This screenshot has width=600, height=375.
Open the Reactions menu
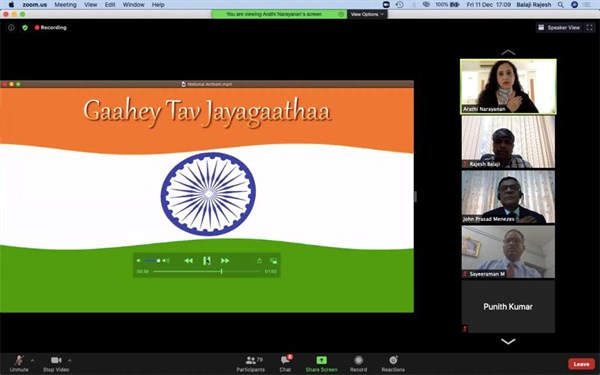pos(393,364)
